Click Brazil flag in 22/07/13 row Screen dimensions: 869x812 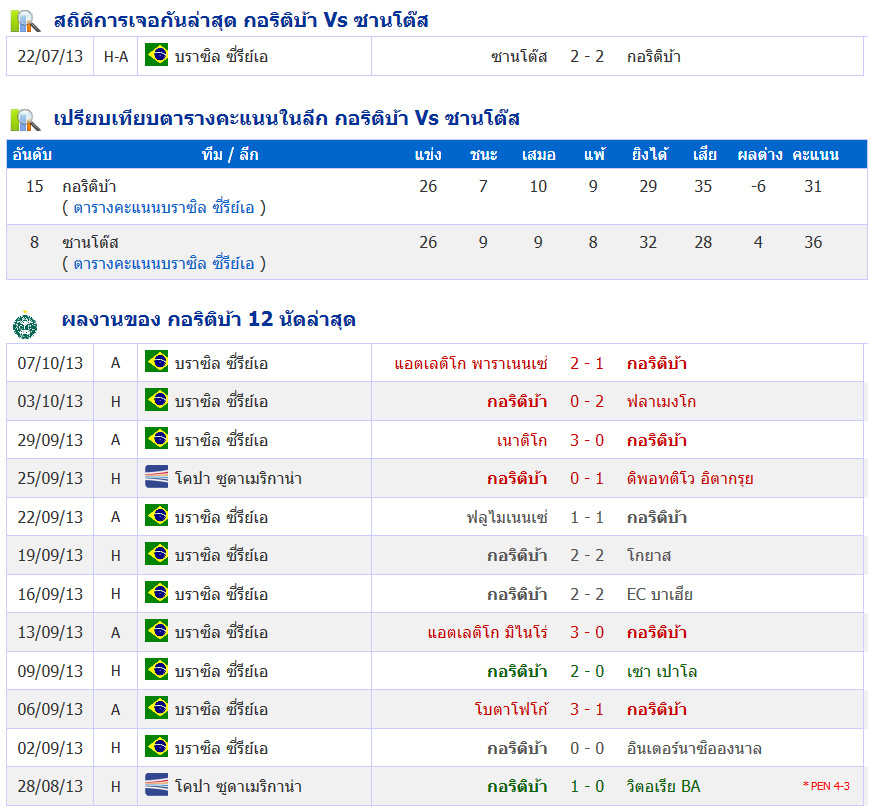[156, 55]
